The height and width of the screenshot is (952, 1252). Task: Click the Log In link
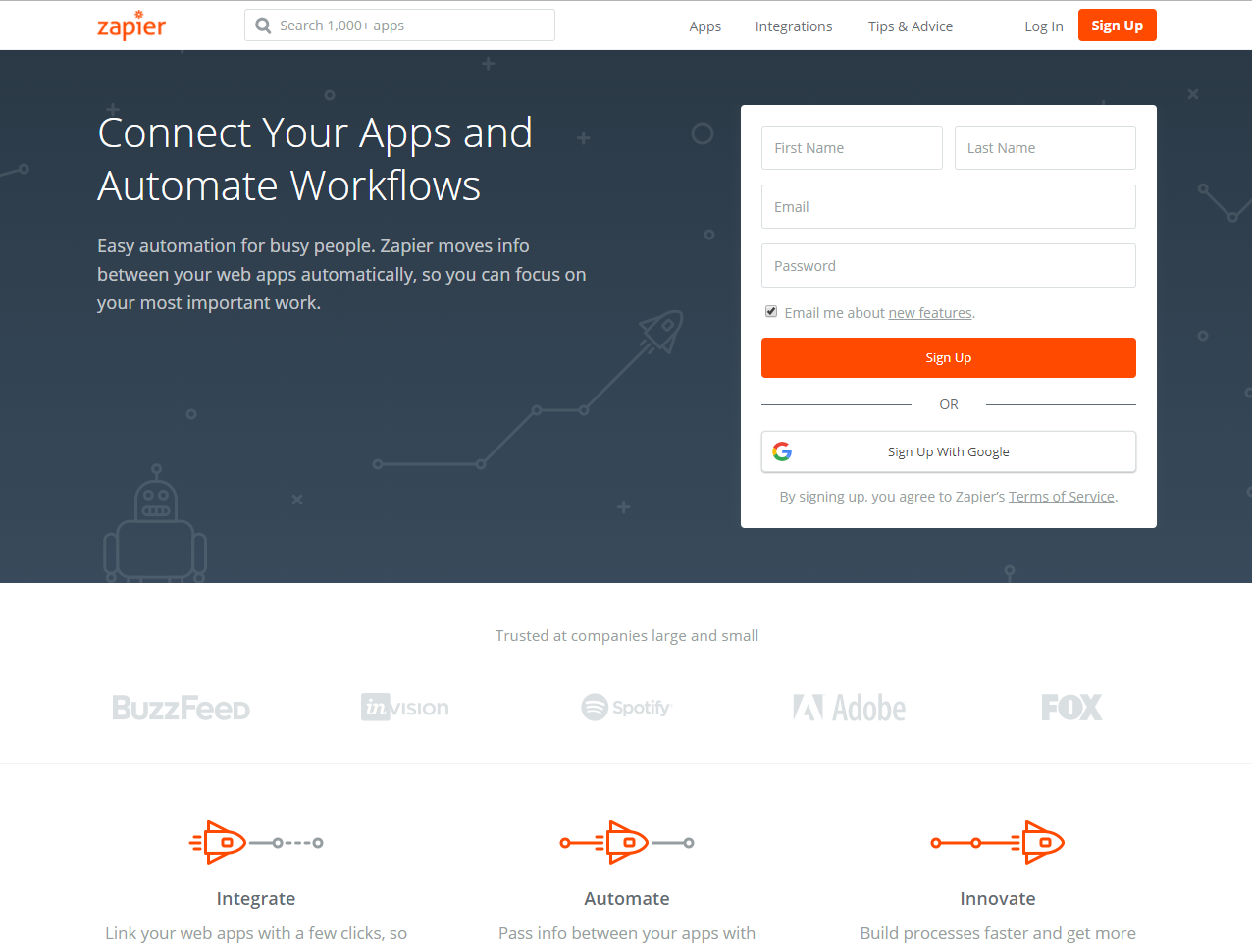pos(1044,26)
